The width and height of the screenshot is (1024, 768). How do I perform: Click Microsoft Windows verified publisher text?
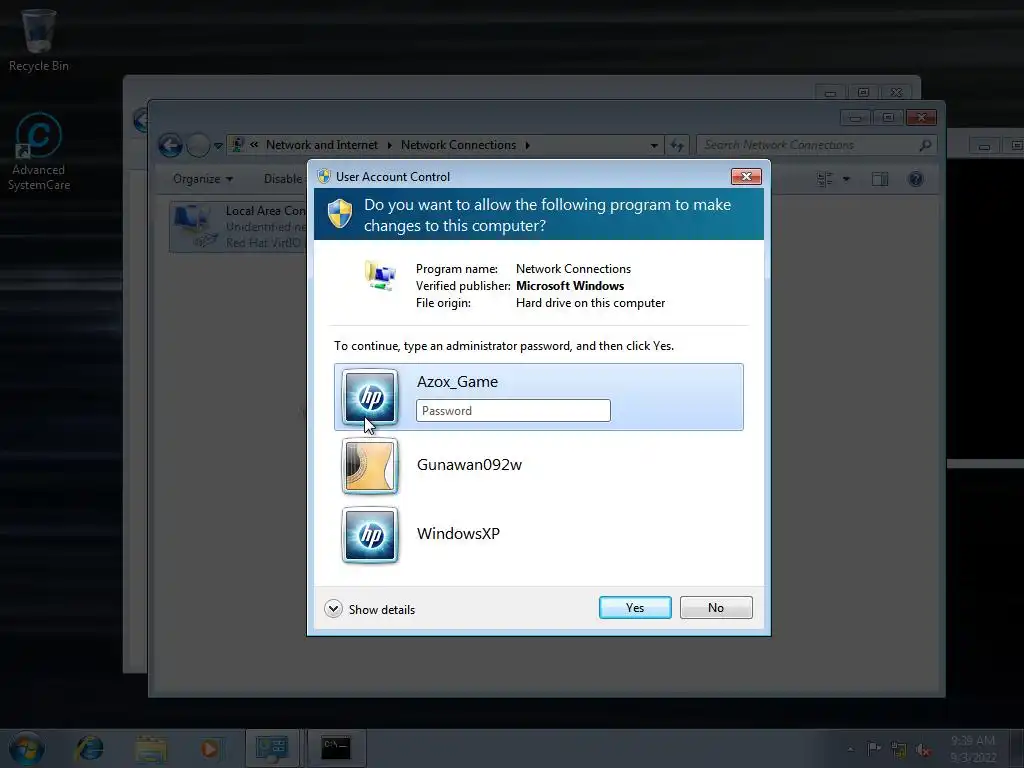pos(569,286)
